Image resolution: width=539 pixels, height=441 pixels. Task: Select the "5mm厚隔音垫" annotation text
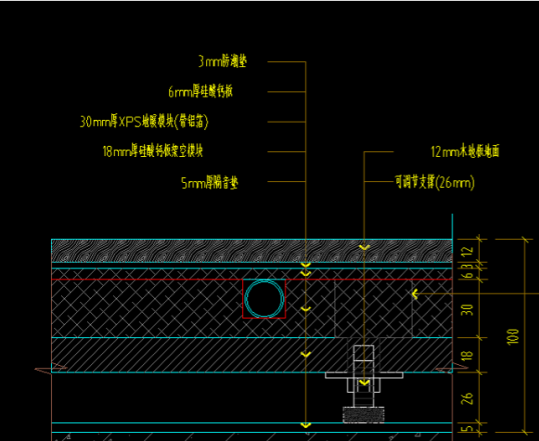(x=210, y=183)
